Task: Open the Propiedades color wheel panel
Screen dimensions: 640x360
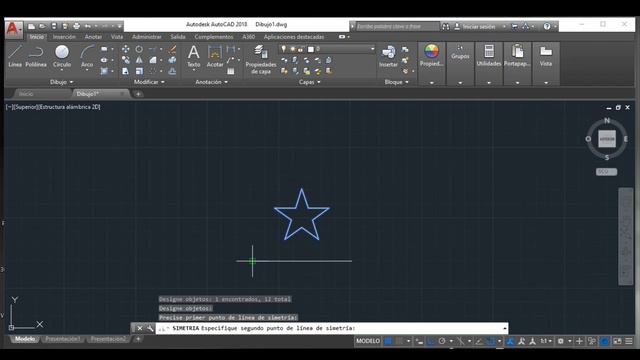Action: click(x=431, y=55)
